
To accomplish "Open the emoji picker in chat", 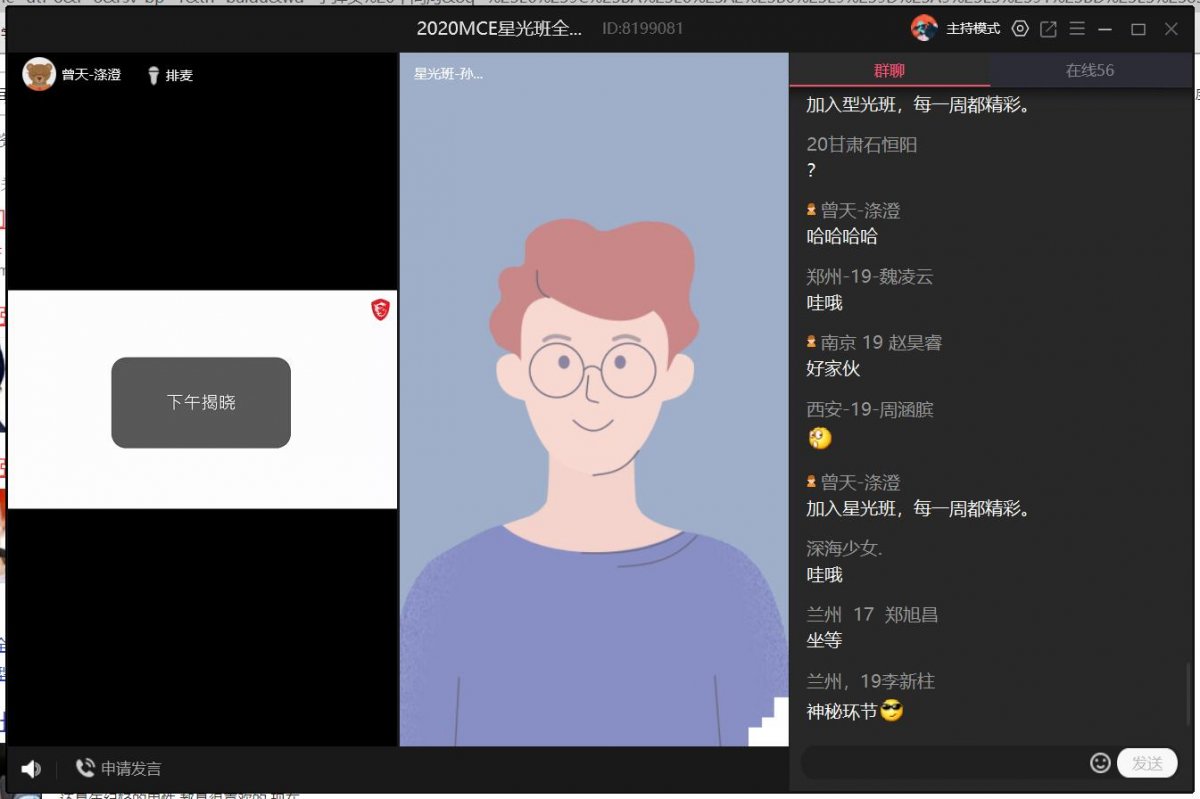I will 1100,763.
